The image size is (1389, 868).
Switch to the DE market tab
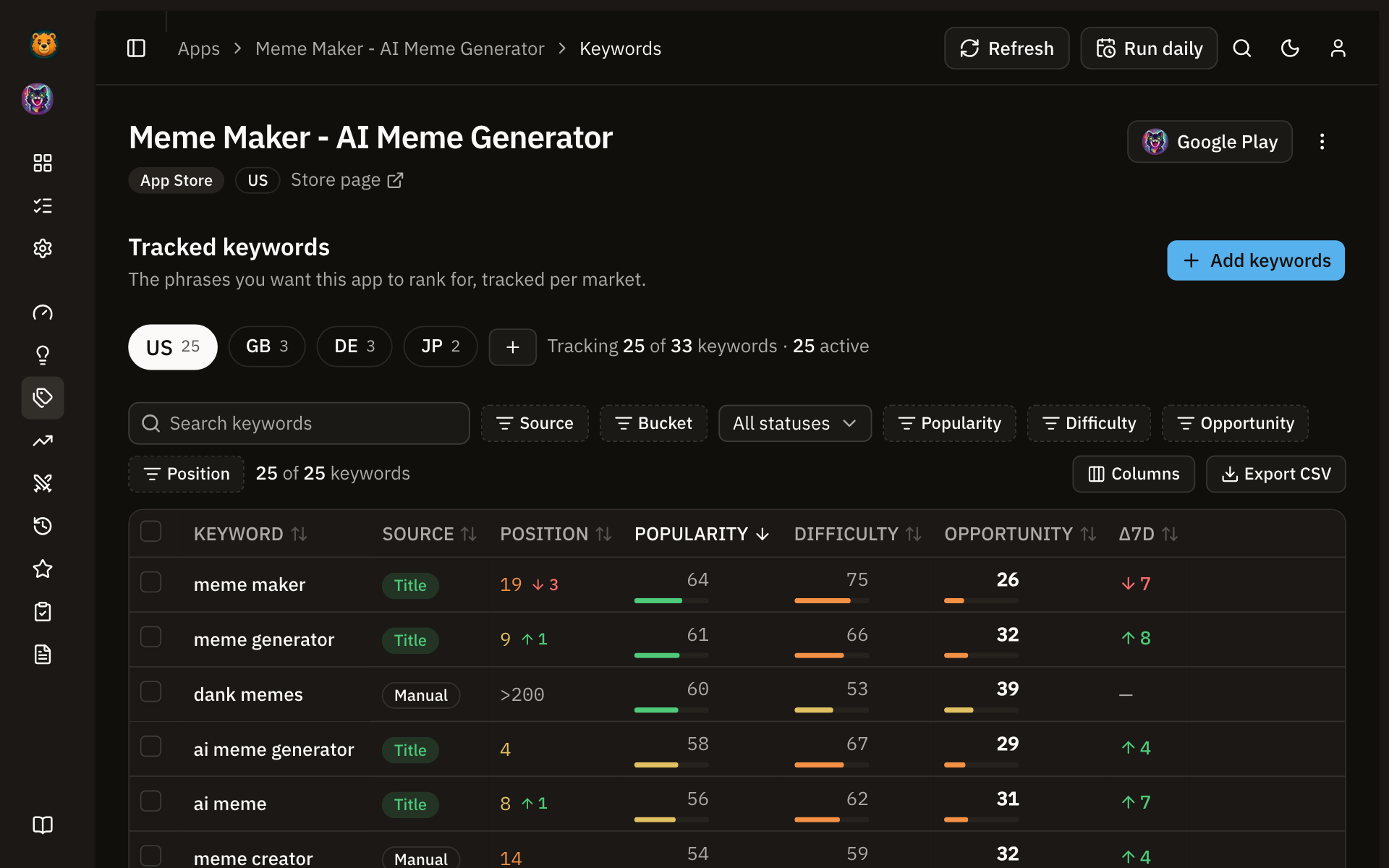click(354, 346)
